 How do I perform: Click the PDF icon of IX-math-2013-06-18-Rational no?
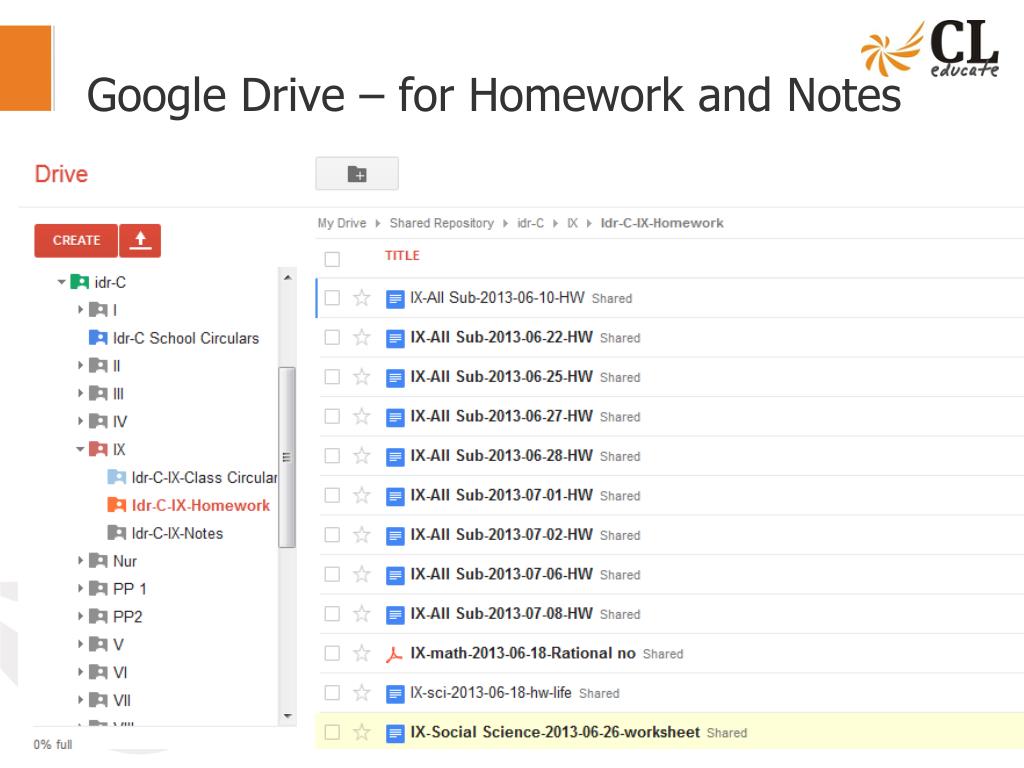click(394, 654)
